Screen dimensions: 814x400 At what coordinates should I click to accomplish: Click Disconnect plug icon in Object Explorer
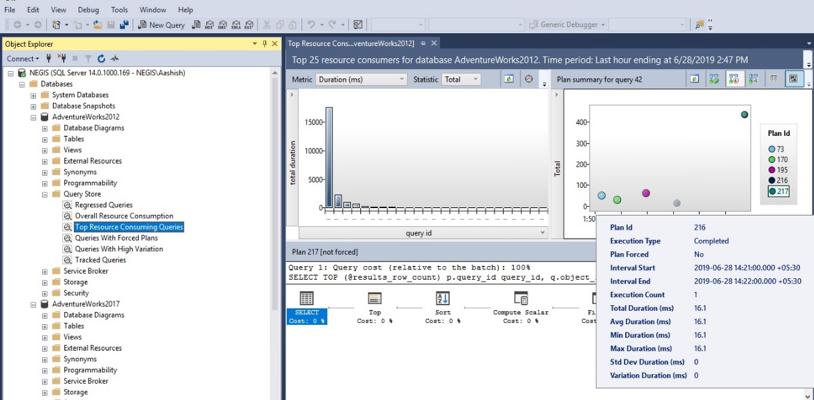[62, 59]
